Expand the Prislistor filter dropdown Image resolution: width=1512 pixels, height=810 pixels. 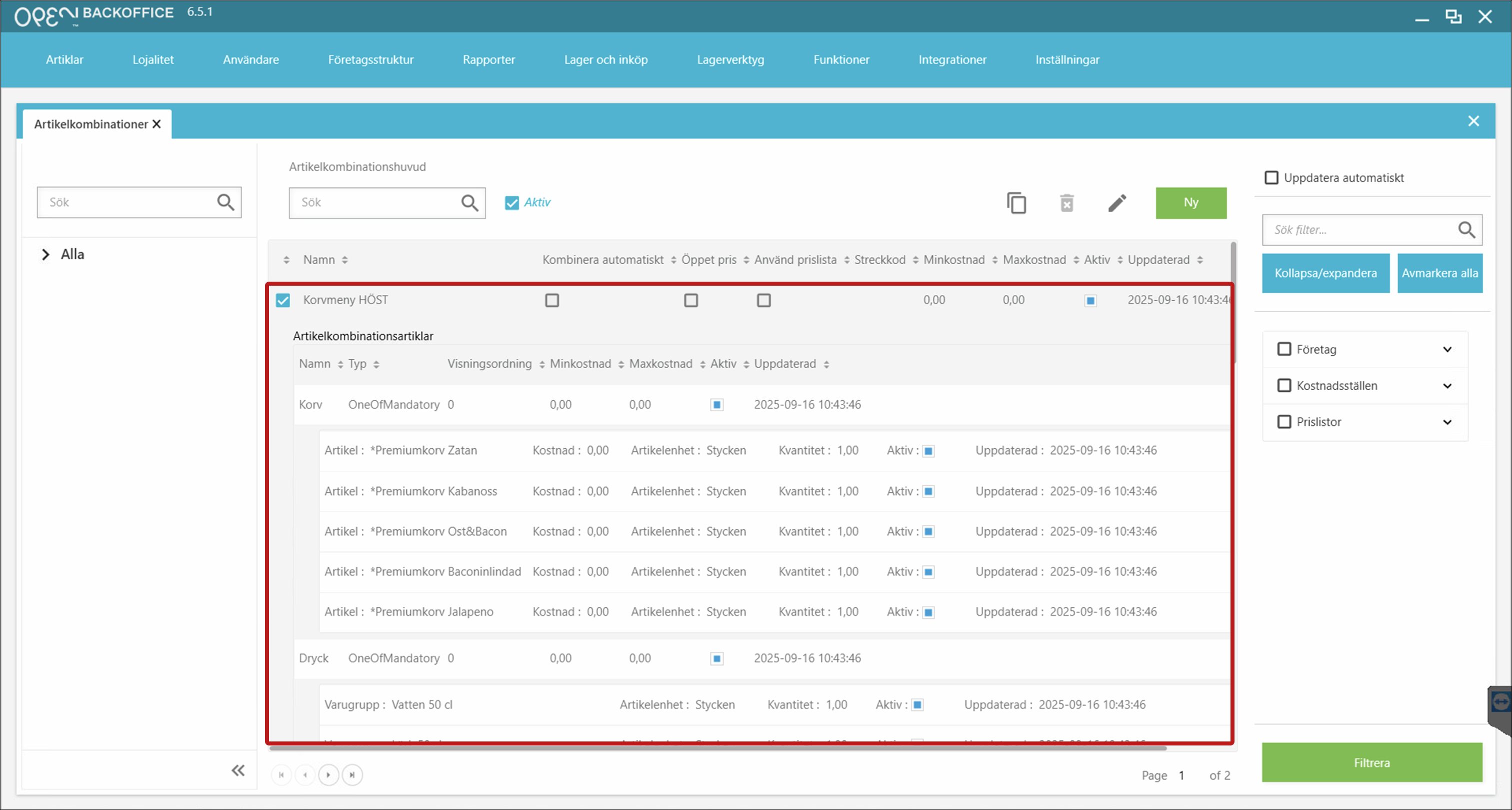pos(1447,422)
